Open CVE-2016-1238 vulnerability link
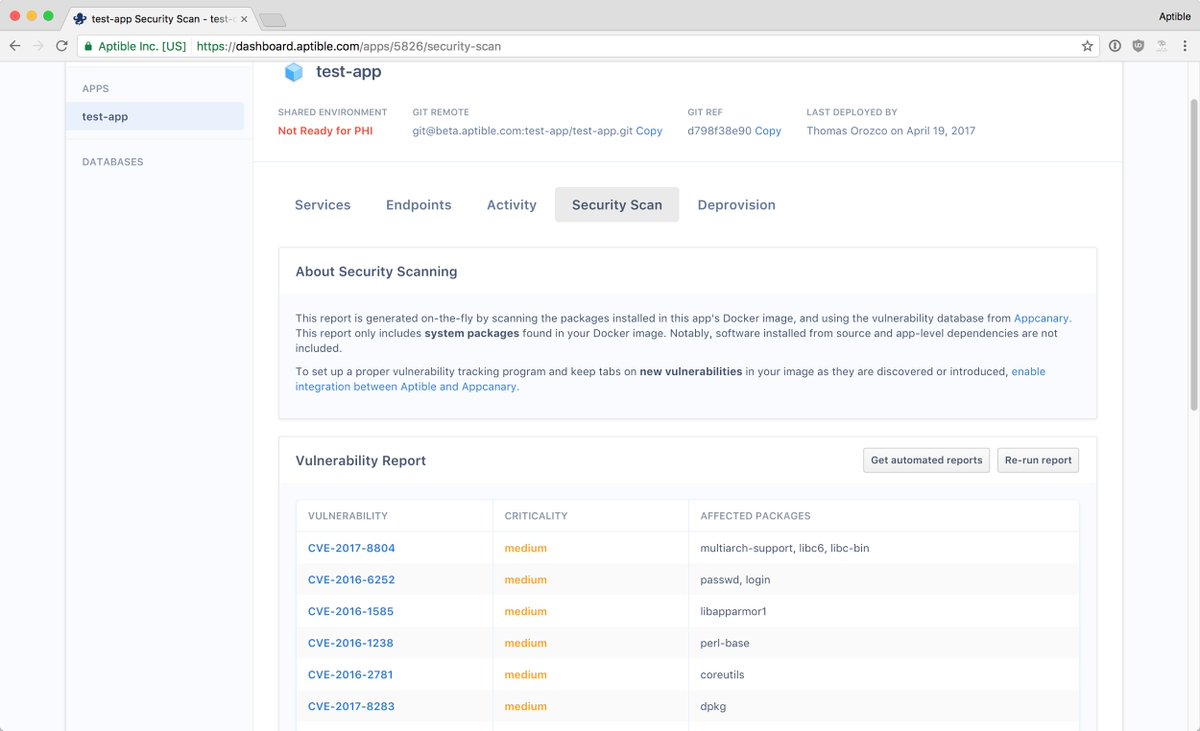 pos(351,643)
